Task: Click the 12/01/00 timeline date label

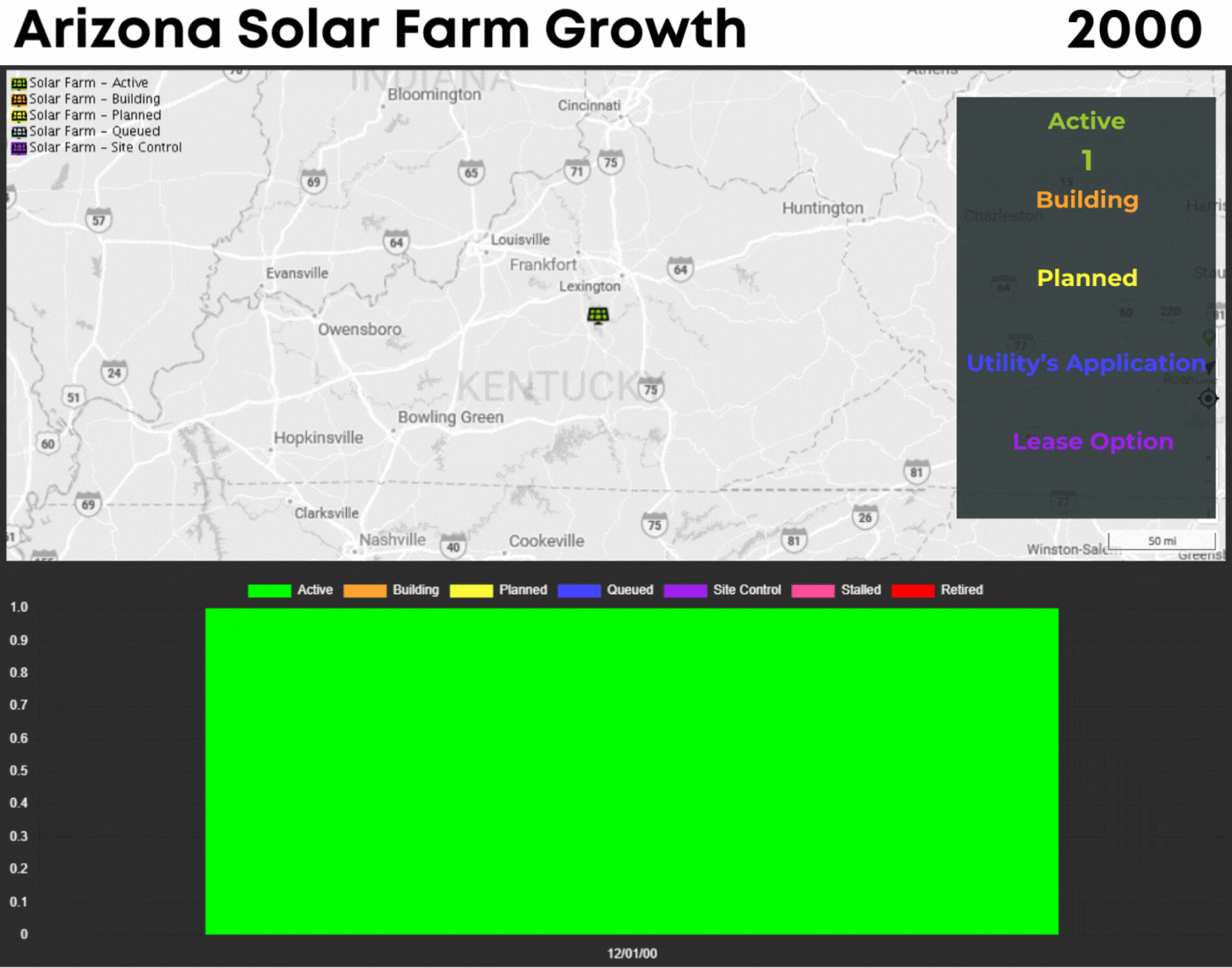Action: pyautogui.click(x=632, y=953)
